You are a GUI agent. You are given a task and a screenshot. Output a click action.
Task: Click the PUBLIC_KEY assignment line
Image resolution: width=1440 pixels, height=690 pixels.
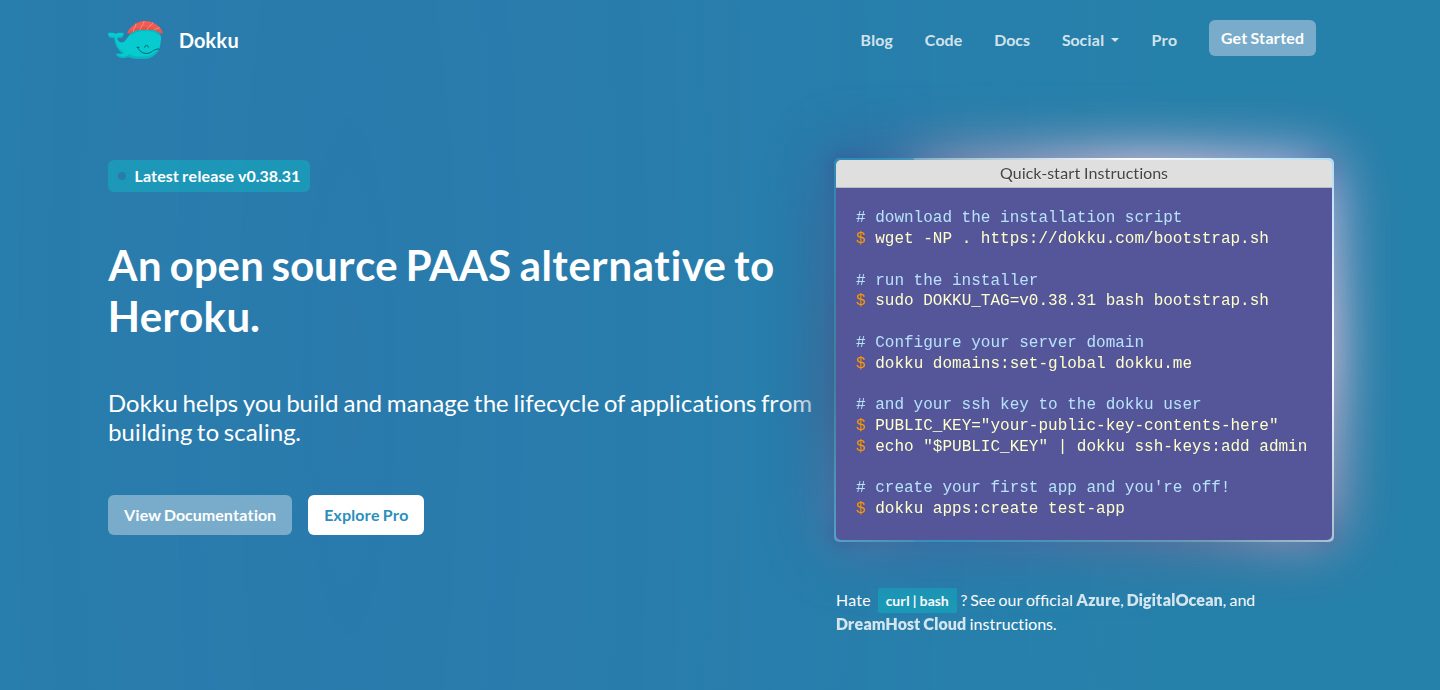point(1067,425)
